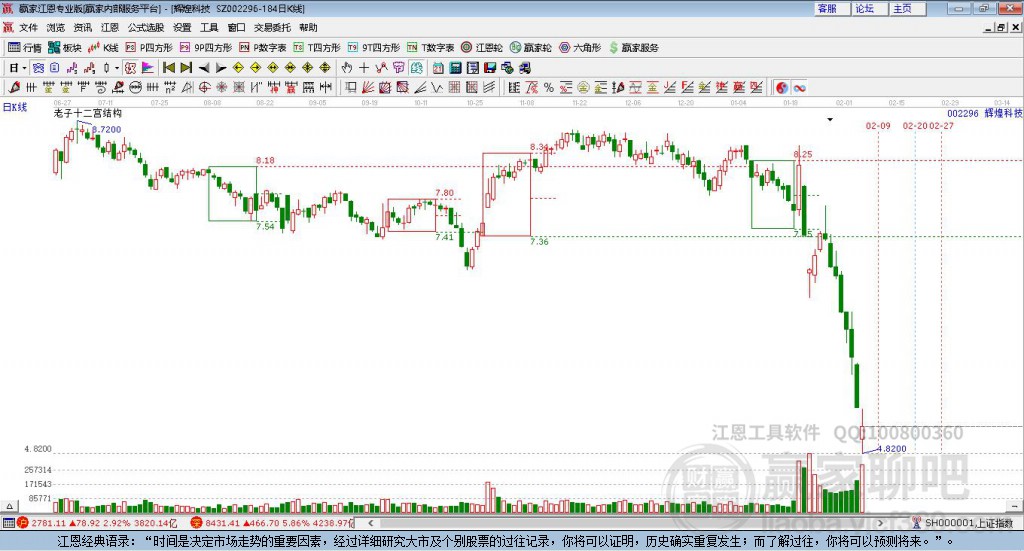Open the T数字表 tool

click(x=430, y=48)
